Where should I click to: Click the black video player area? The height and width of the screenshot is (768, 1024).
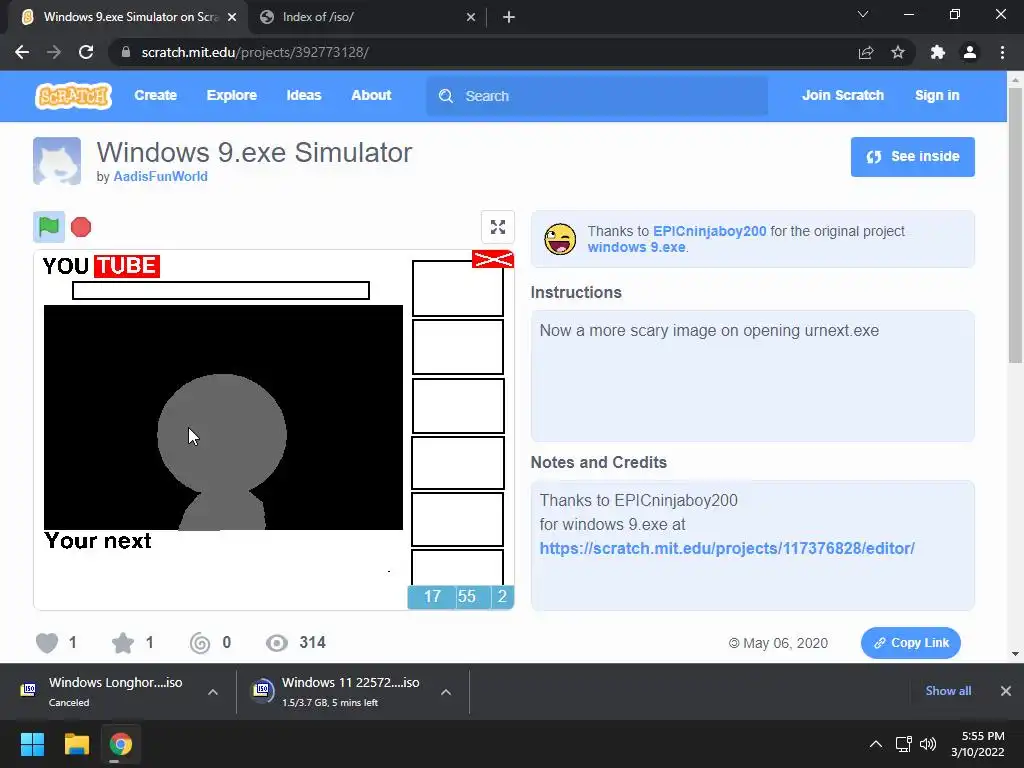(x=223, y=417)
